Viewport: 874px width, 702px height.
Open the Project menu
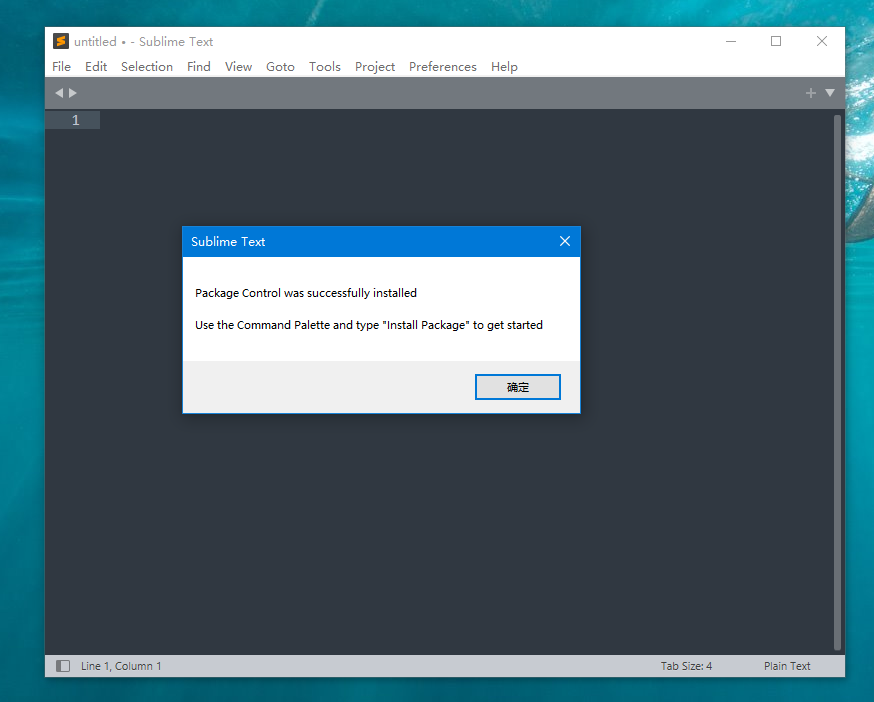(x=375, y=66)
